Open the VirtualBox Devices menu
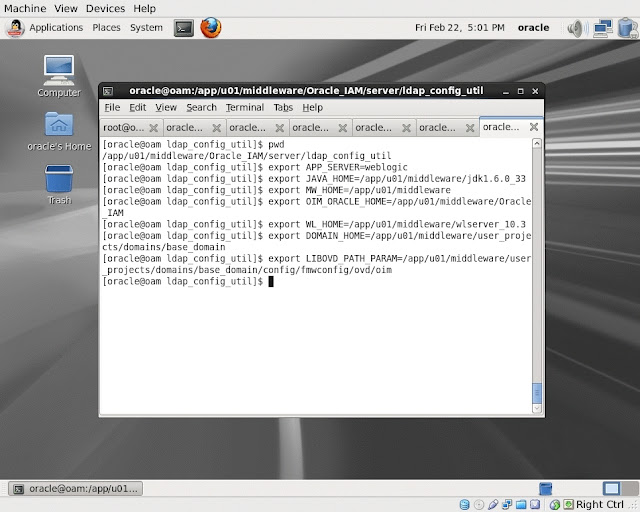 pos(105,8)
